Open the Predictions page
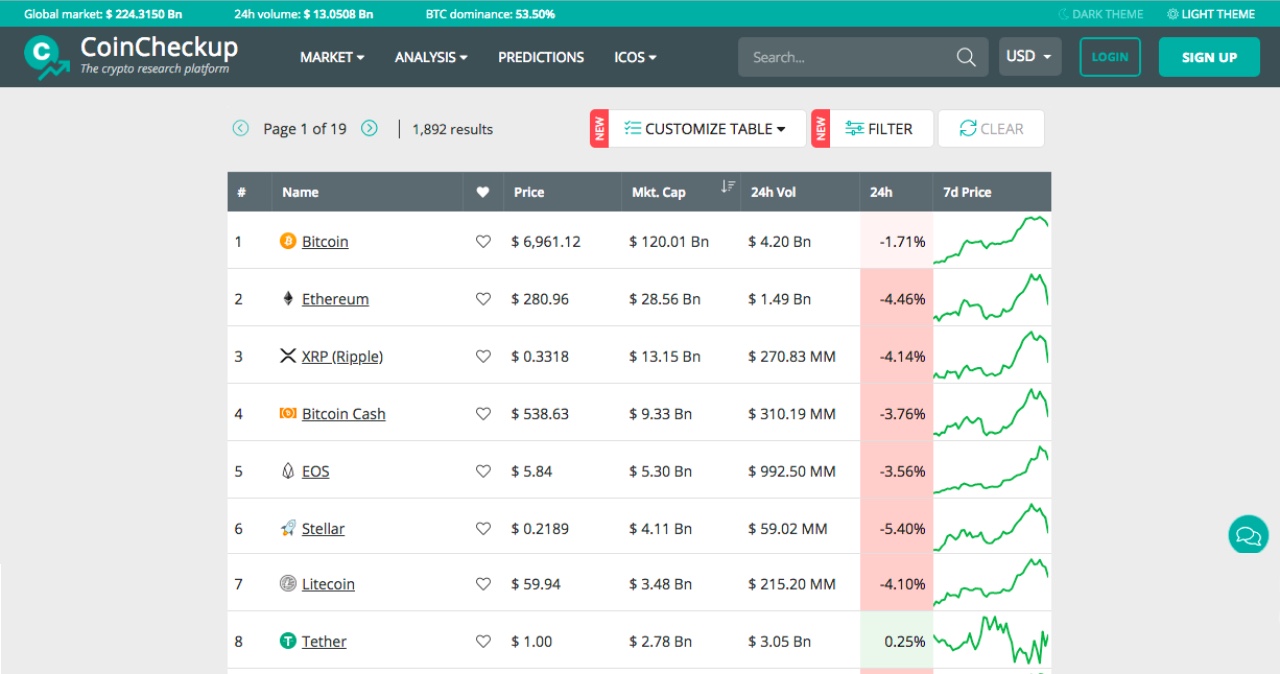This screenshot has height=674, width=1280. pos(541,57)
